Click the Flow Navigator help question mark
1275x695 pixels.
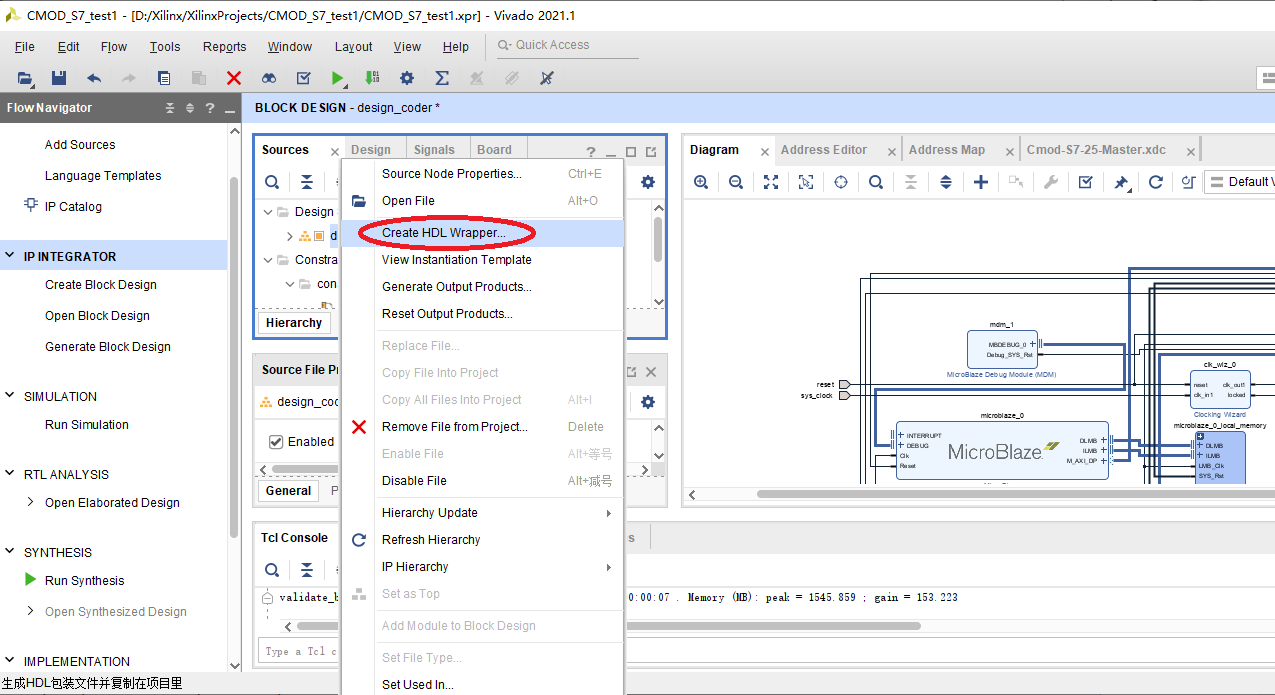(x=210, y=108)
